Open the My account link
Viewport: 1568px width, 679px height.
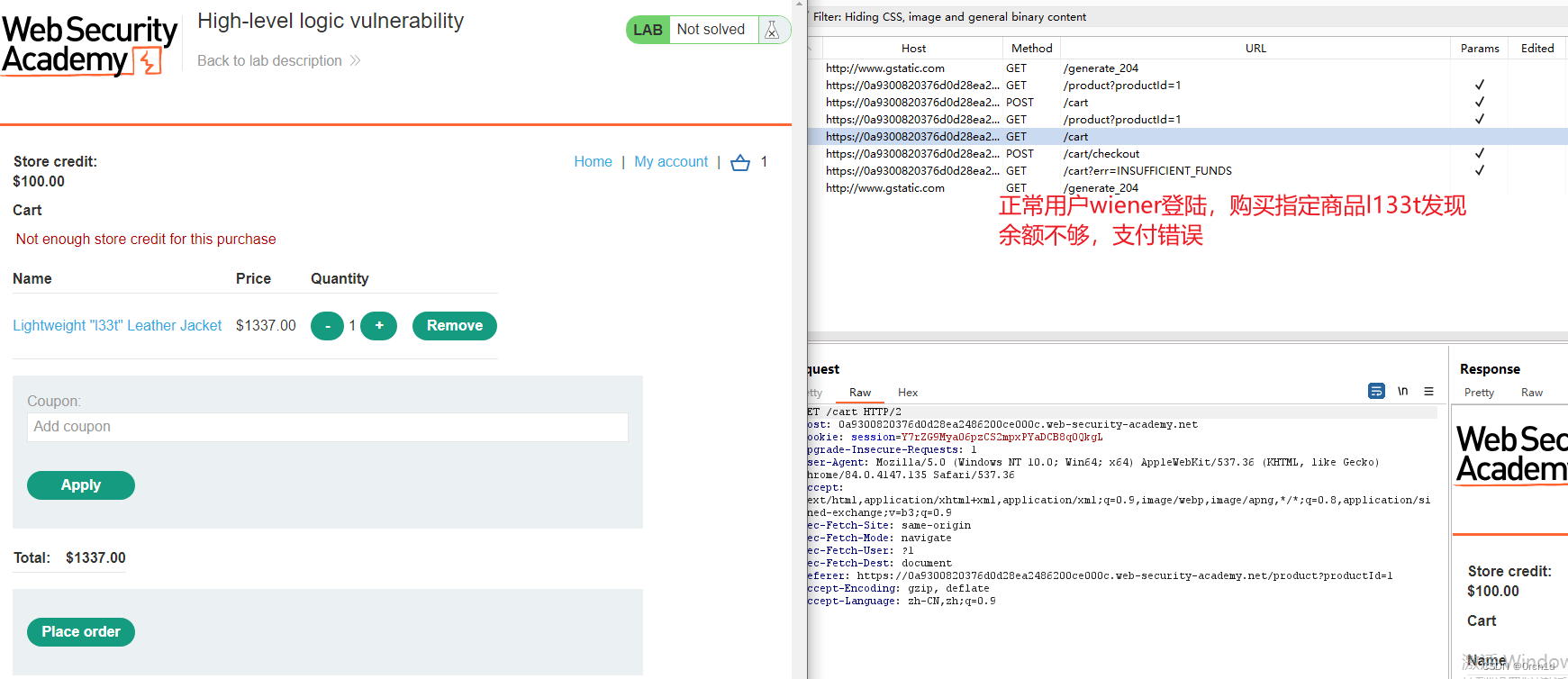tap(671, 162)
